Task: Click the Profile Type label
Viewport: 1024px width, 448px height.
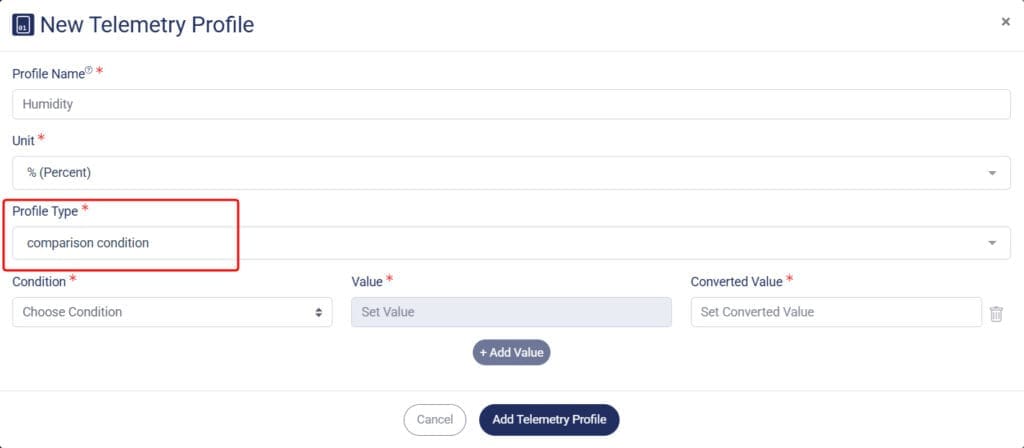Action: [x=44, y=211]
